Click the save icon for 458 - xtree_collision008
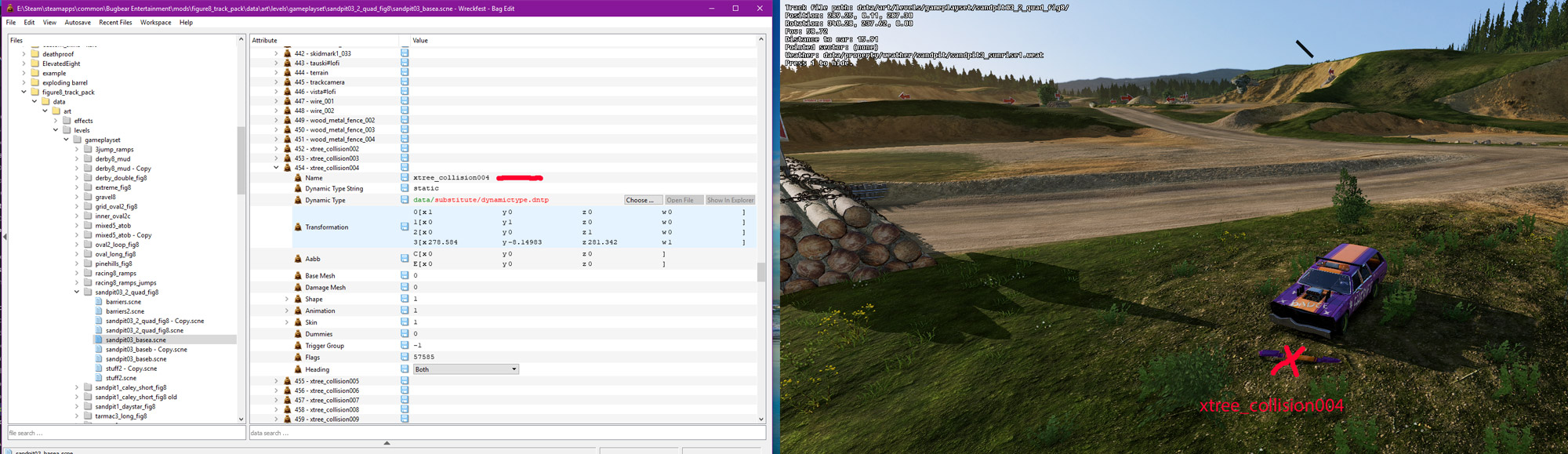The image size is (1568, 454). [x=405, y=409]
